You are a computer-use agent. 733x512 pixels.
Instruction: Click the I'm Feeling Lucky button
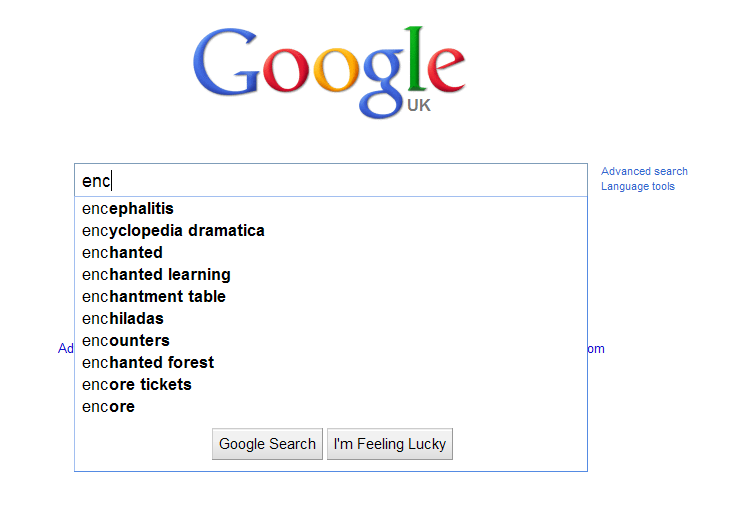[390, 444]
